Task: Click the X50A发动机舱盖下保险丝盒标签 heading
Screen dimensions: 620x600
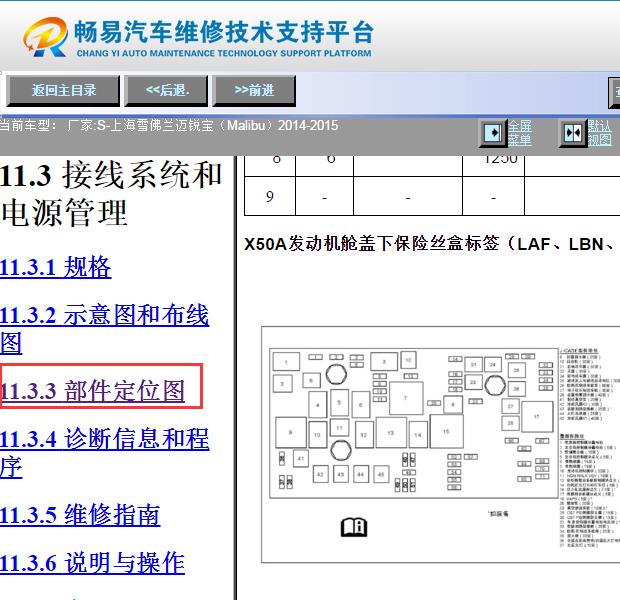Action: (431, 244)
